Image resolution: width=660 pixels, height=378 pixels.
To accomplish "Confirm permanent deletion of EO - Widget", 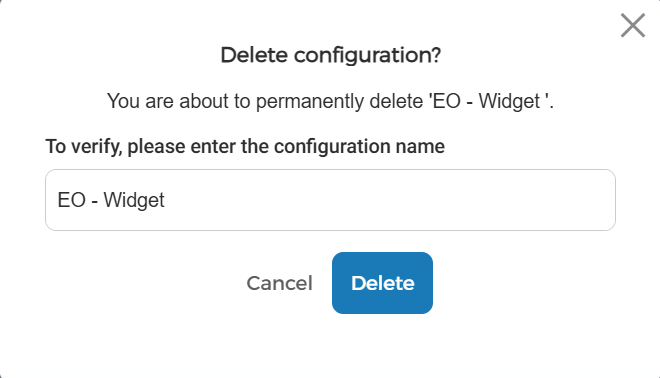I will 382,283.
